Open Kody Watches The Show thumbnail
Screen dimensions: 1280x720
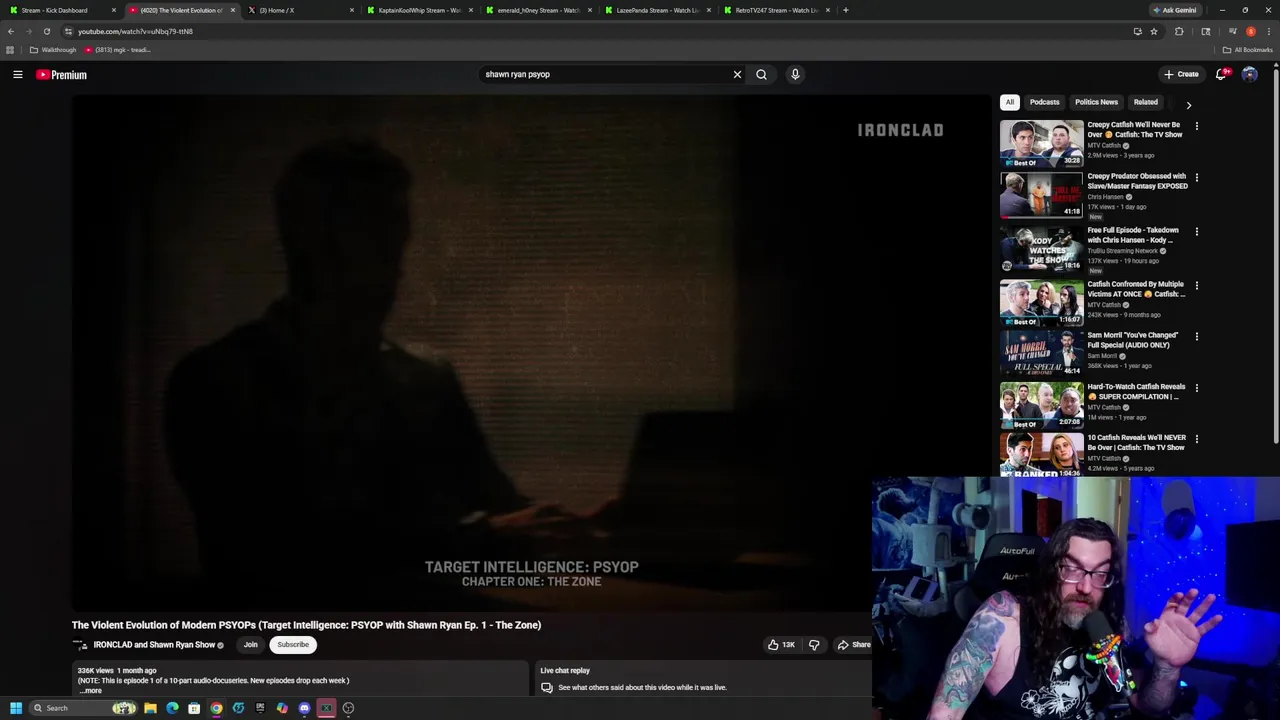coord(1041,248)
